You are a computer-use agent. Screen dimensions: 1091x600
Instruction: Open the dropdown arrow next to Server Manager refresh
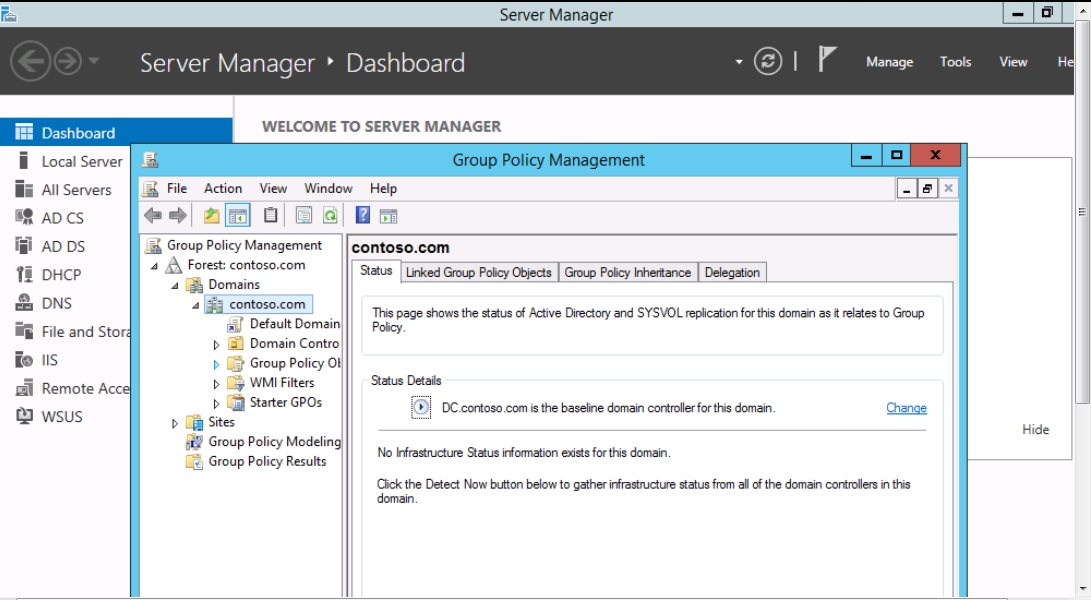tap(738, 62)
